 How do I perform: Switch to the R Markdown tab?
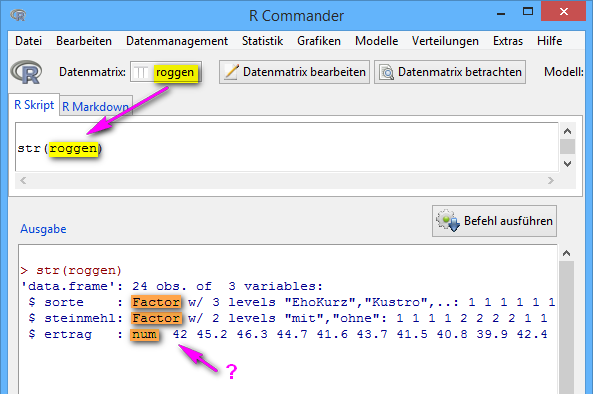tap(96, 106)
